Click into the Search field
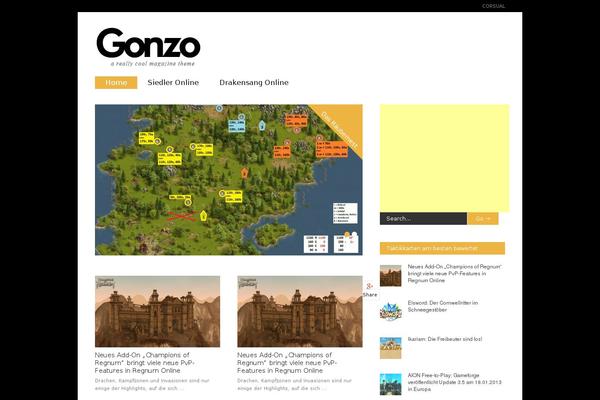The width and height of the screenshot is (600, 400). click(423, 219)
